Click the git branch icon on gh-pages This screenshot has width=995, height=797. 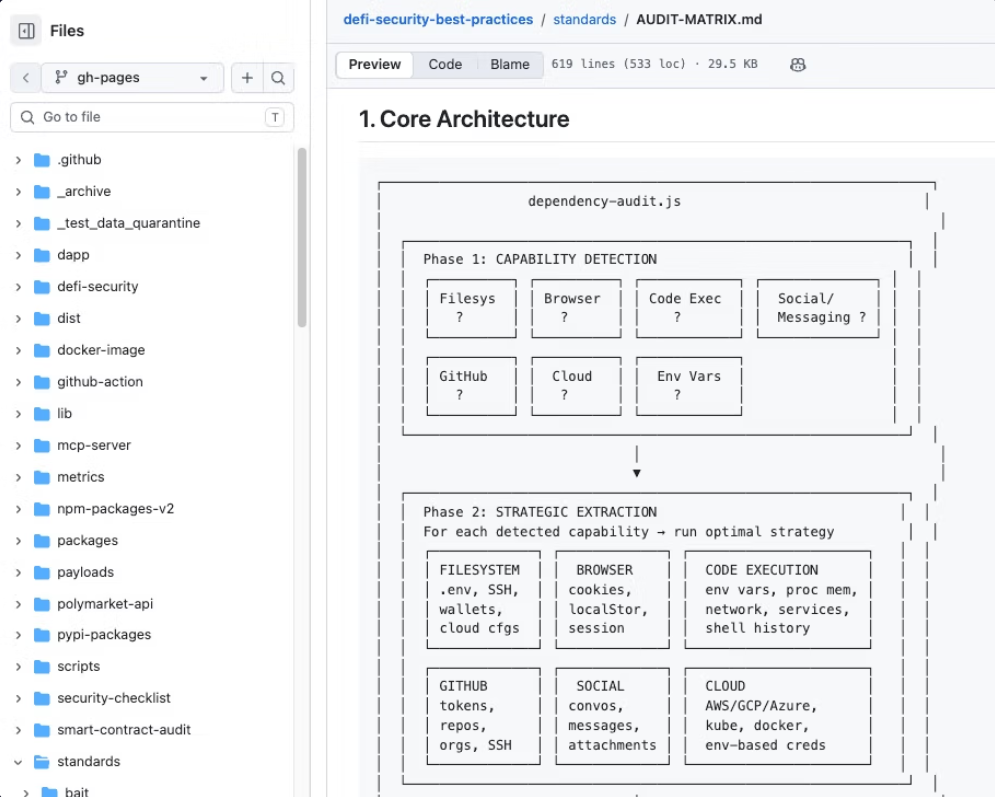click(61, 77)
